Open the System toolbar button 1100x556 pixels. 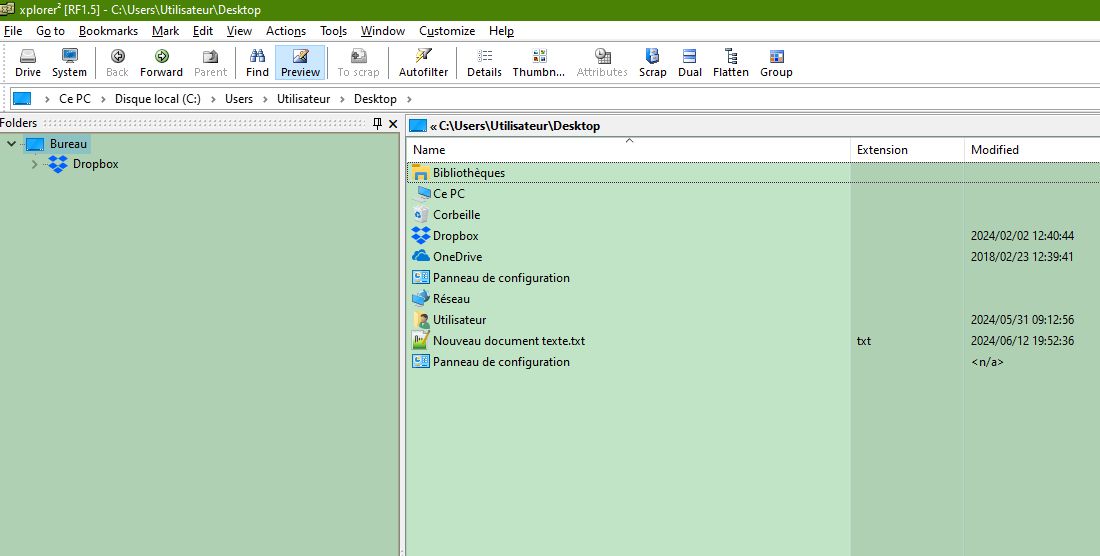pos(69,62)
